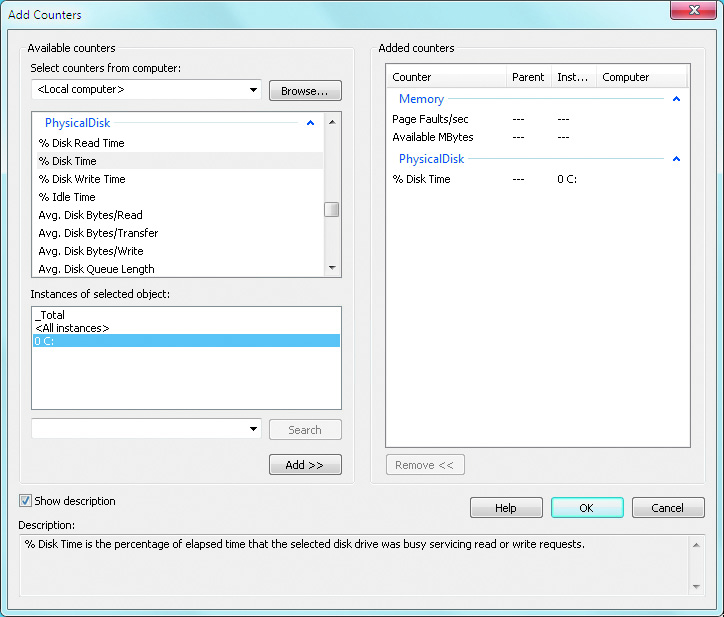Cancel the Add Counters dialog
Viewport: 724px width, 617px height.
click(668, 508)
